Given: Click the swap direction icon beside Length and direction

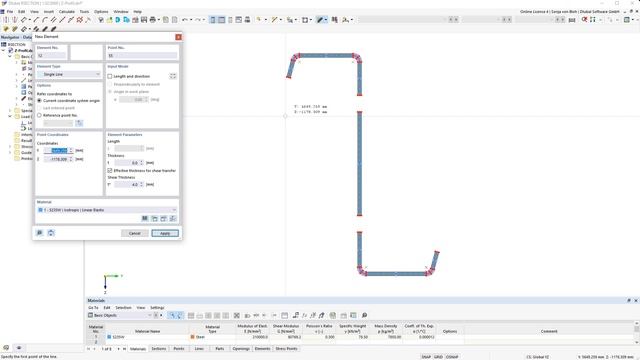Looking at the screenshot, I should (173, 76).
